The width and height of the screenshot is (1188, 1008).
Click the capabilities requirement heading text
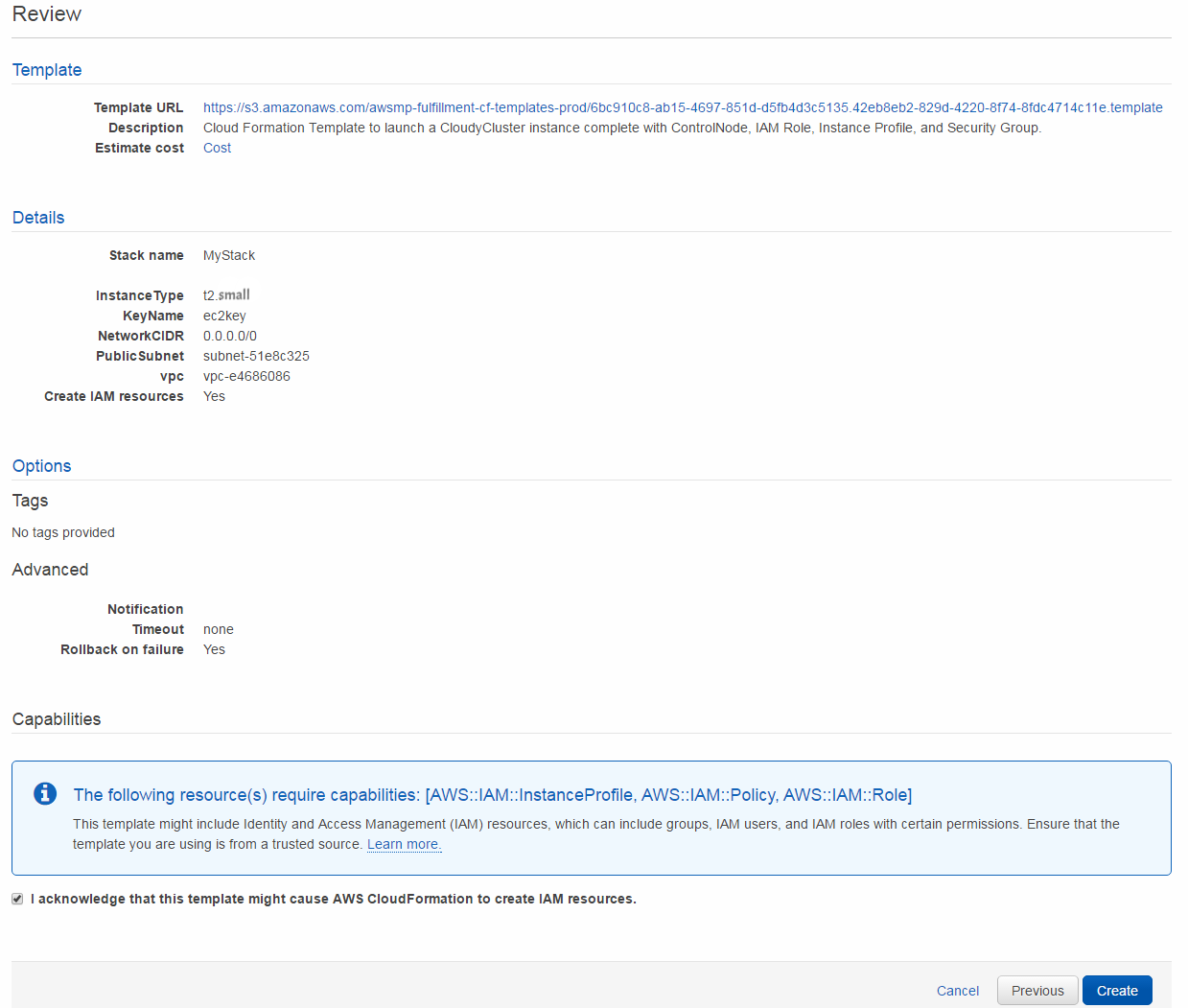coord(493,795)
